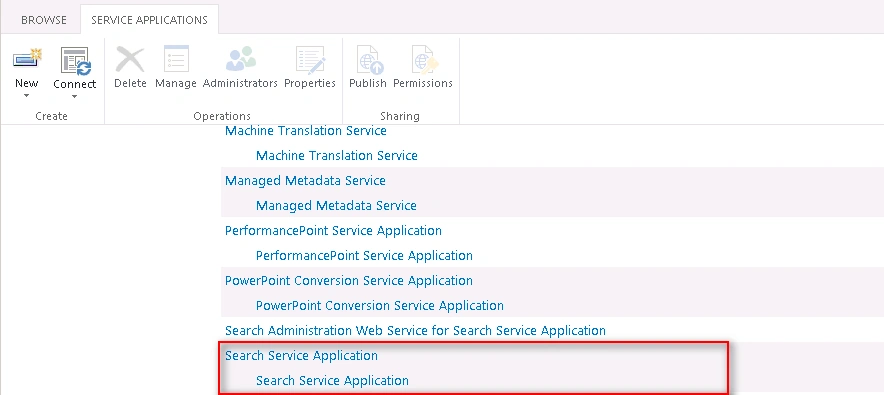Open the Search Service Application link

click(x=301, y=356)
